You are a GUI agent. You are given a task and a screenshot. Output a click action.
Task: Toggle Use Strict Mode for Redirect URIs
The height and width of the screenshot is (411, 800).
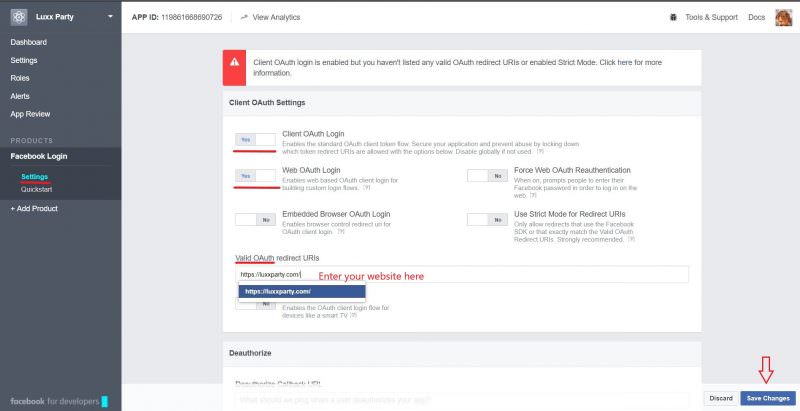click(x=487, y=220)
